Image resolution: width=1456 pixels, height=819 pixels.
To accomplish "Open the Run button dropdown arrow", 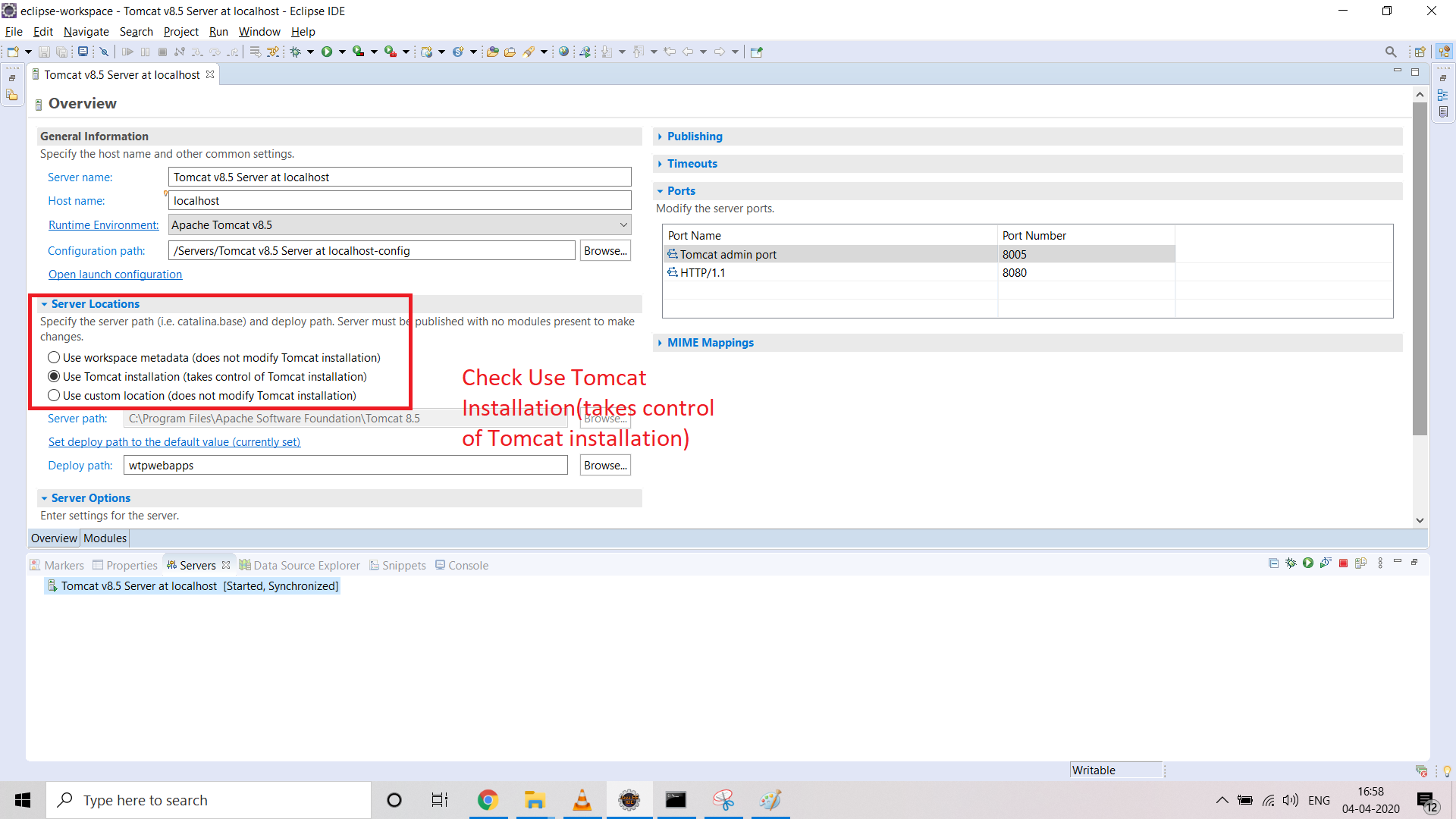I will tap(342, 52).
